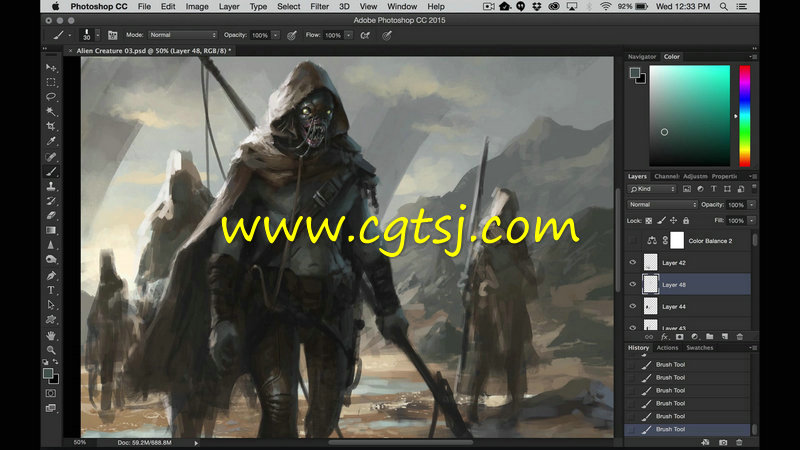Image resolution: width=800 pixels, height=450 pixels.
Task: Open macOS Spotlight search
Action: [723, 7]
